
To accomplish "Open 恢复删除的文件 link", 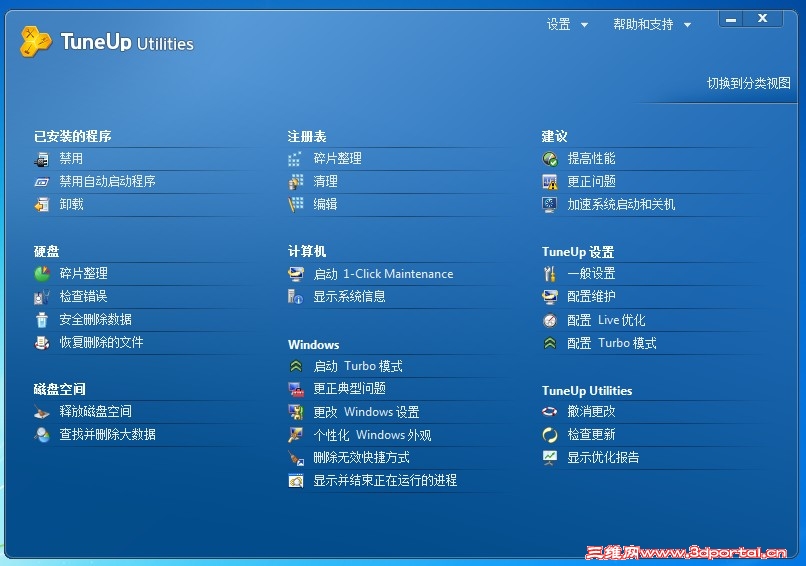I will point(101,342).
